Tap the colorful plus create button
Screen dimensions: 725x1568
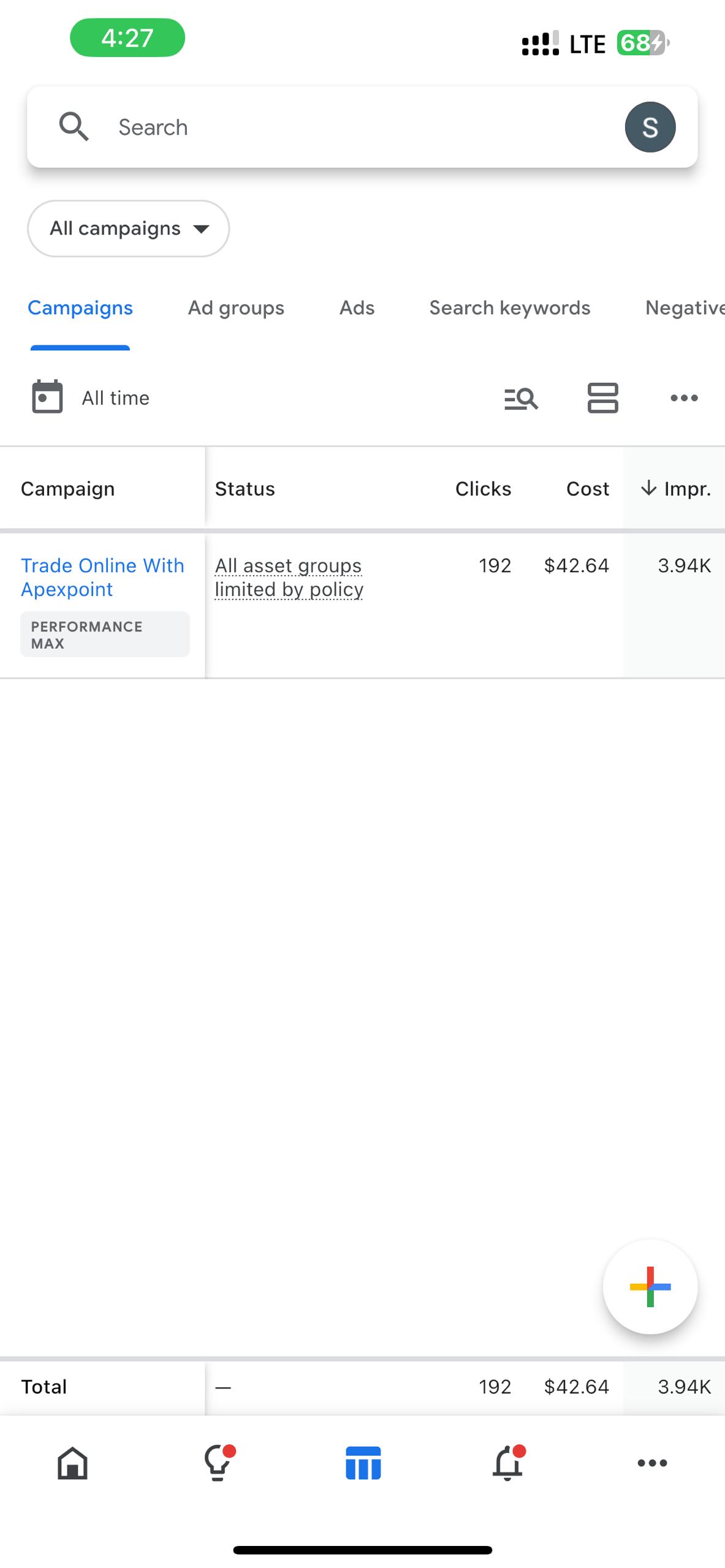pos(650,1286)
